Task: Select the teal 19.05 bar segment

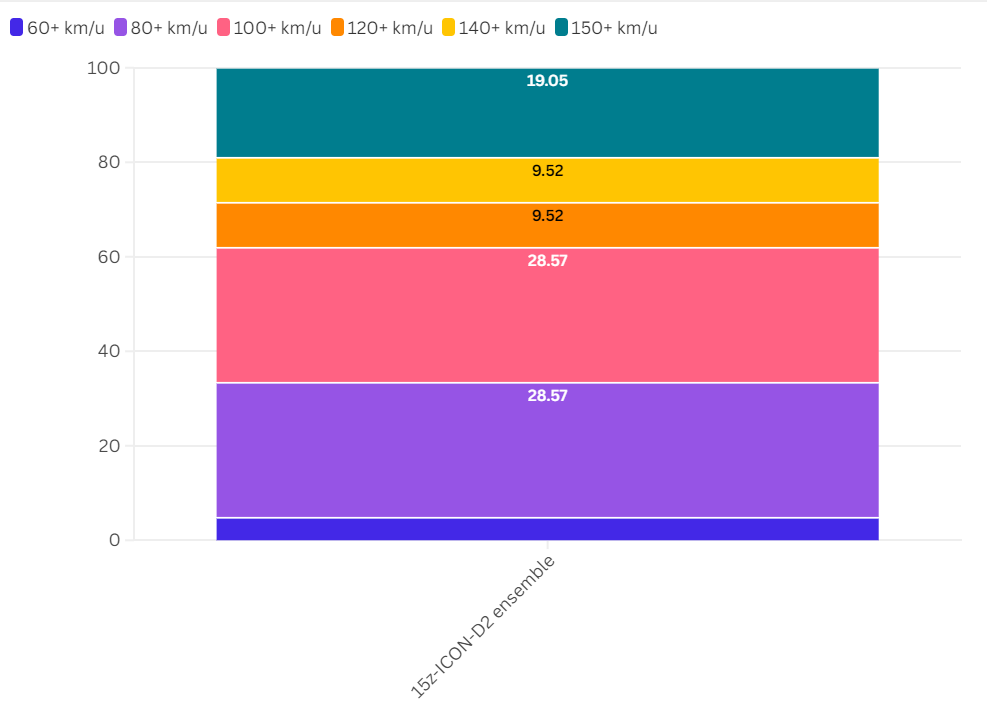Action: (x=548, y=113)
